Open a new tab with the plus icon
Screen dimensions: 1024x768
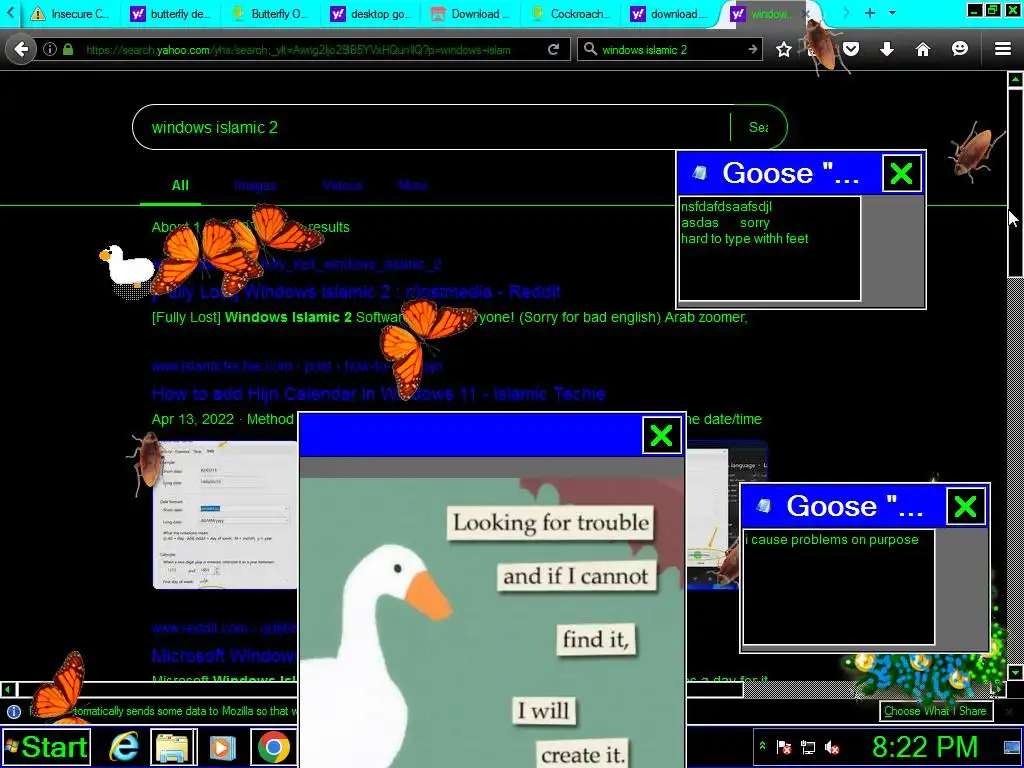(x=869, y=13)
